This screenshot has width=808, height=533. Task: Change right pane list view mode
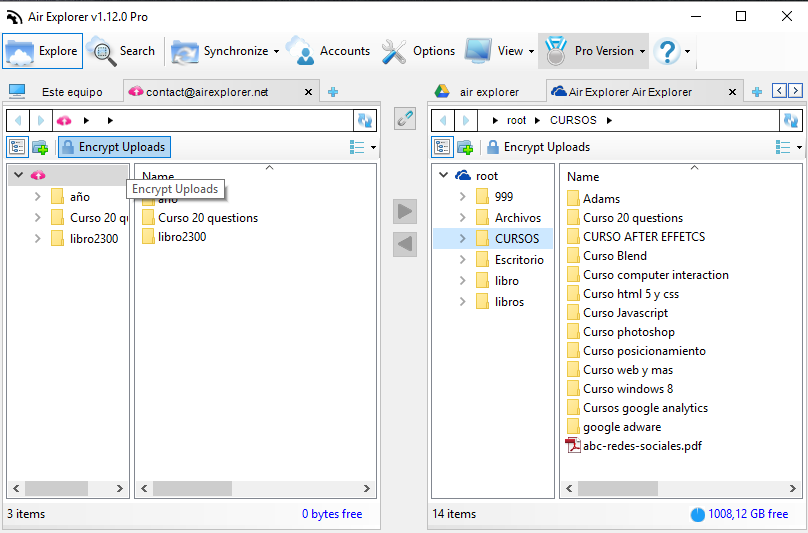coord(788,147)
